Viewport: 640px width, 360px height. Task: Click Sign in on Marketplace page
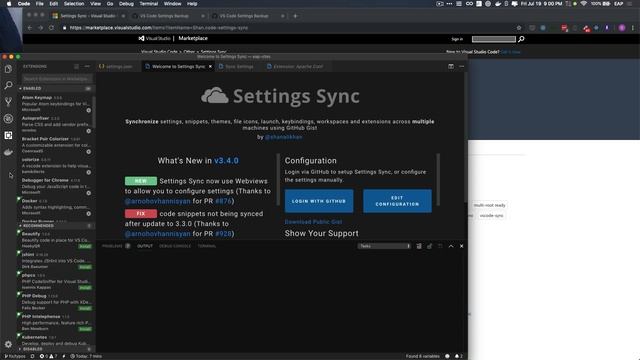[x=457, y=39]
